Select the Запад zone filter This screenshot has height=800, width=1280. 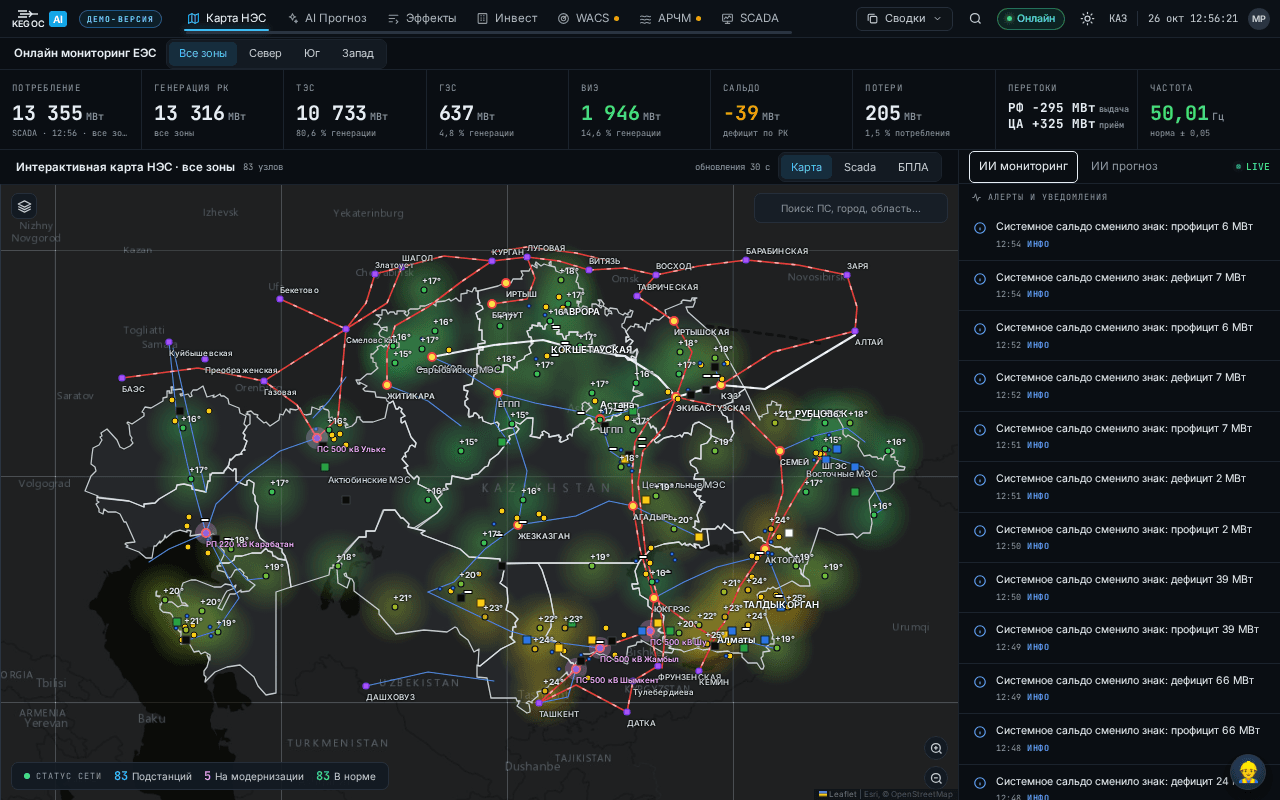click(x=358, y=53)
